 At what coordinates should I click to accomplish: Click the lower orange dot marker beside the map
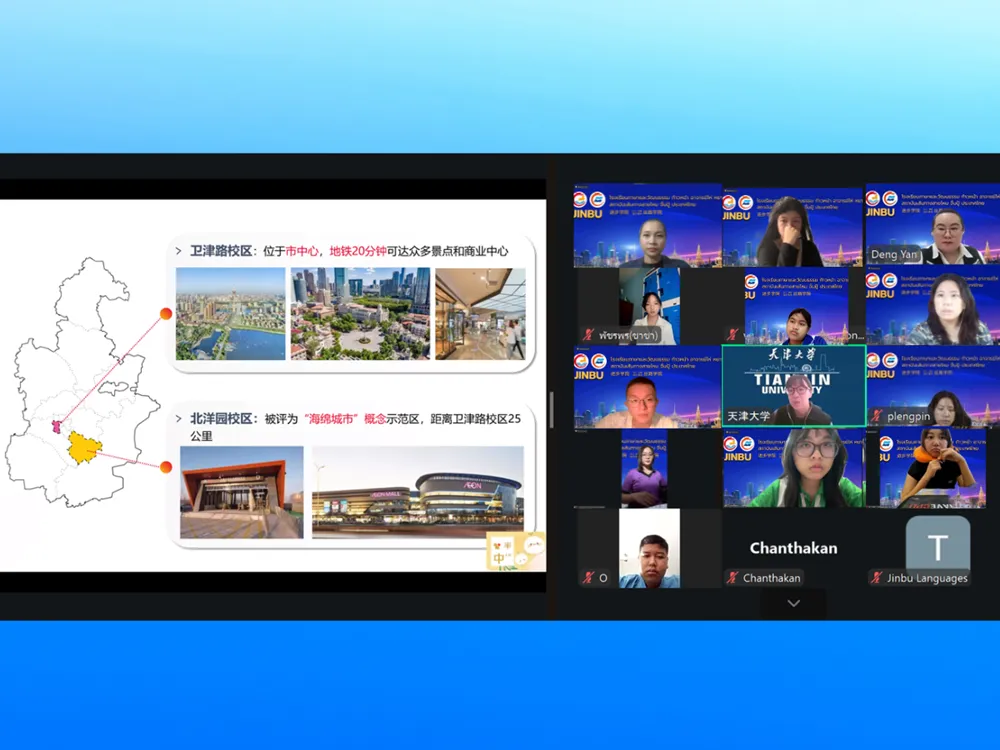tap(166, 466)
